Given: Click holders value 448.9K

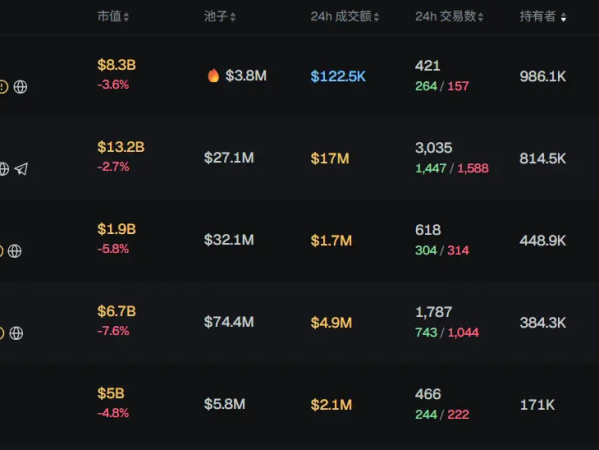Looking at the screenshot, I should pos(543,241).
